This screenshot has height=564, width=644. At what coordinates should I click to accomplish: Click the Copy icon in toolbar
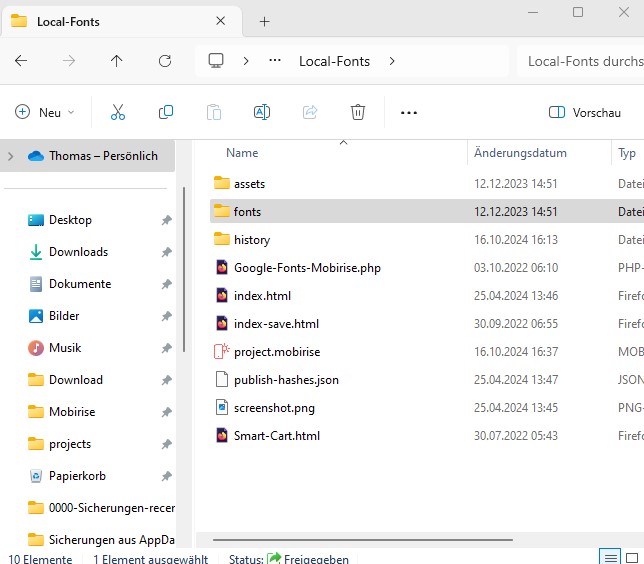pos(166,113)
